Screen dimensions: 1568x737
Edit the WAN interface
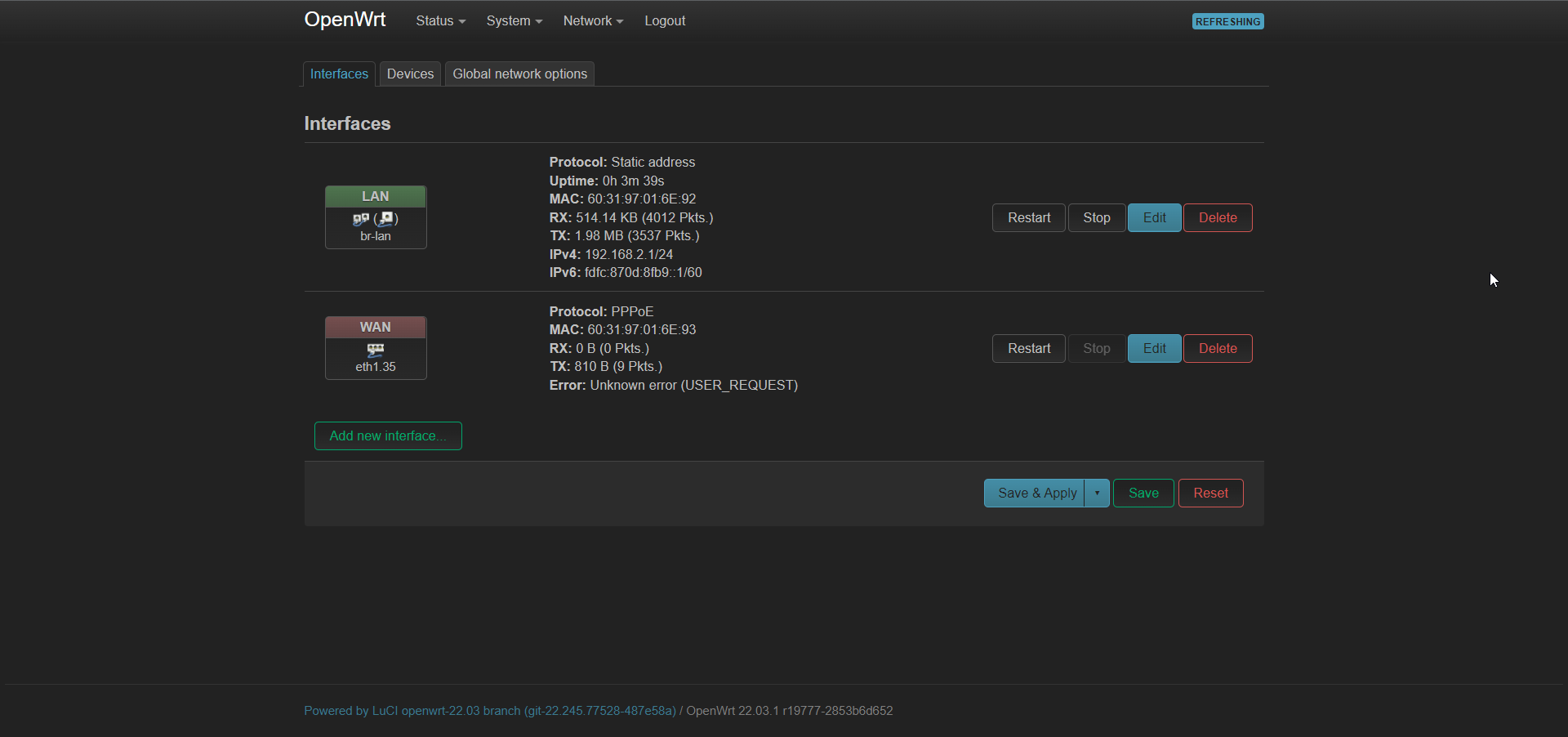pyautogui.click(x=1154, y=348)
